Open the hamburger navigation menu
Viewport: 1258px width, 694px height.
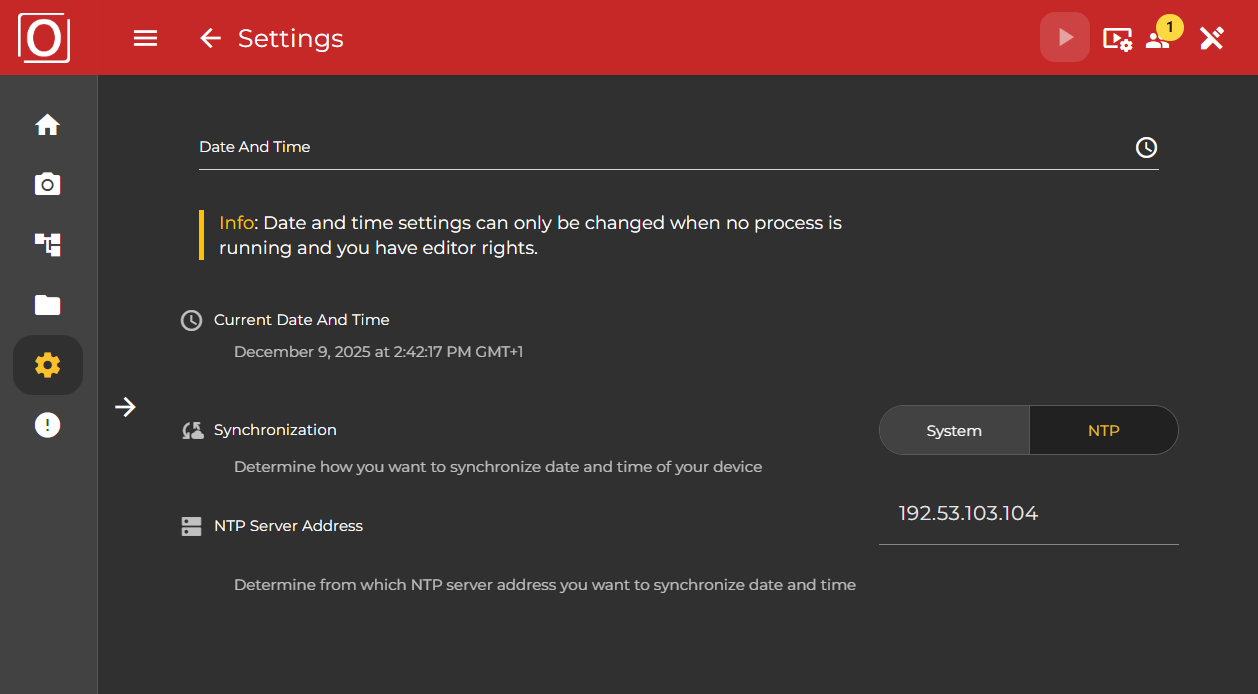click(x=145, y=37)
